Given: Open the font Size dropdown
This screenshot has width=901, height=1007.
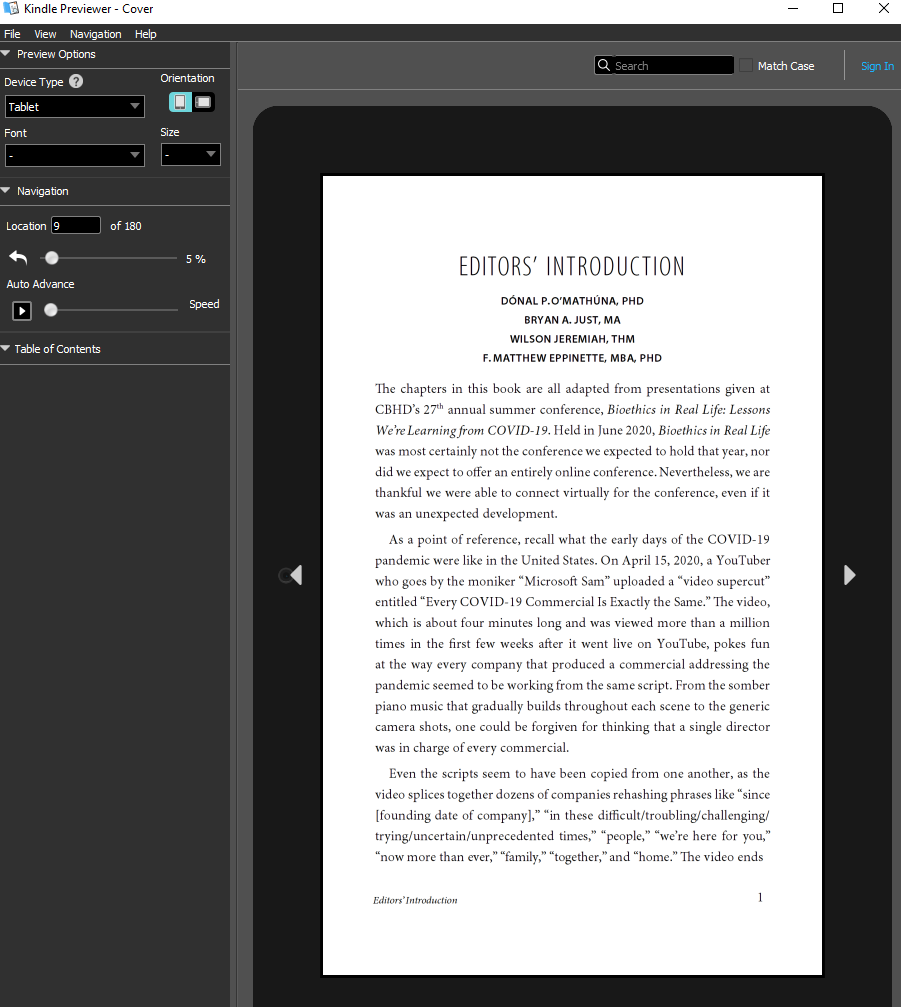Looking at the screenshot, I should [x=191, y=155].
